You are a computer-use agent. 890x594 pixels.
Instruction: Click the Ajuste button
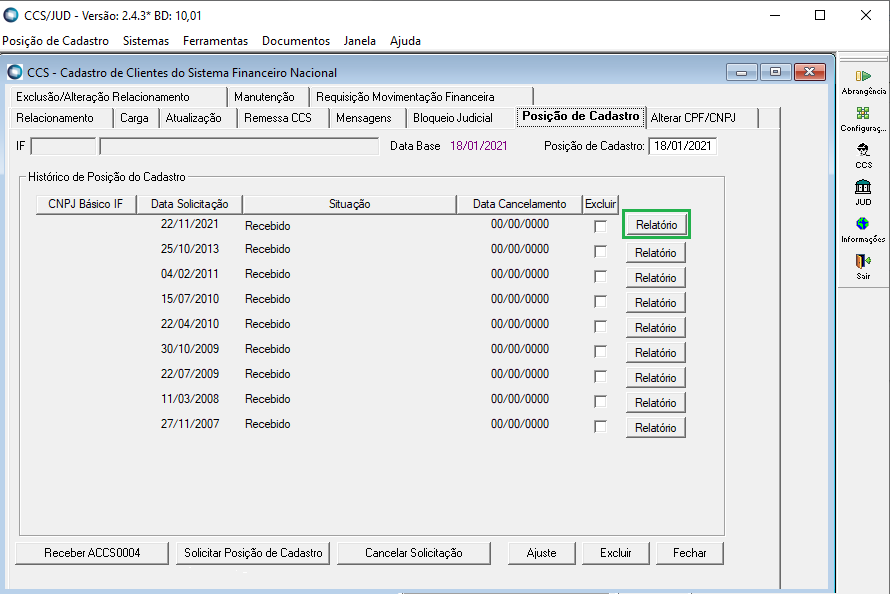(x=541, y=553)
